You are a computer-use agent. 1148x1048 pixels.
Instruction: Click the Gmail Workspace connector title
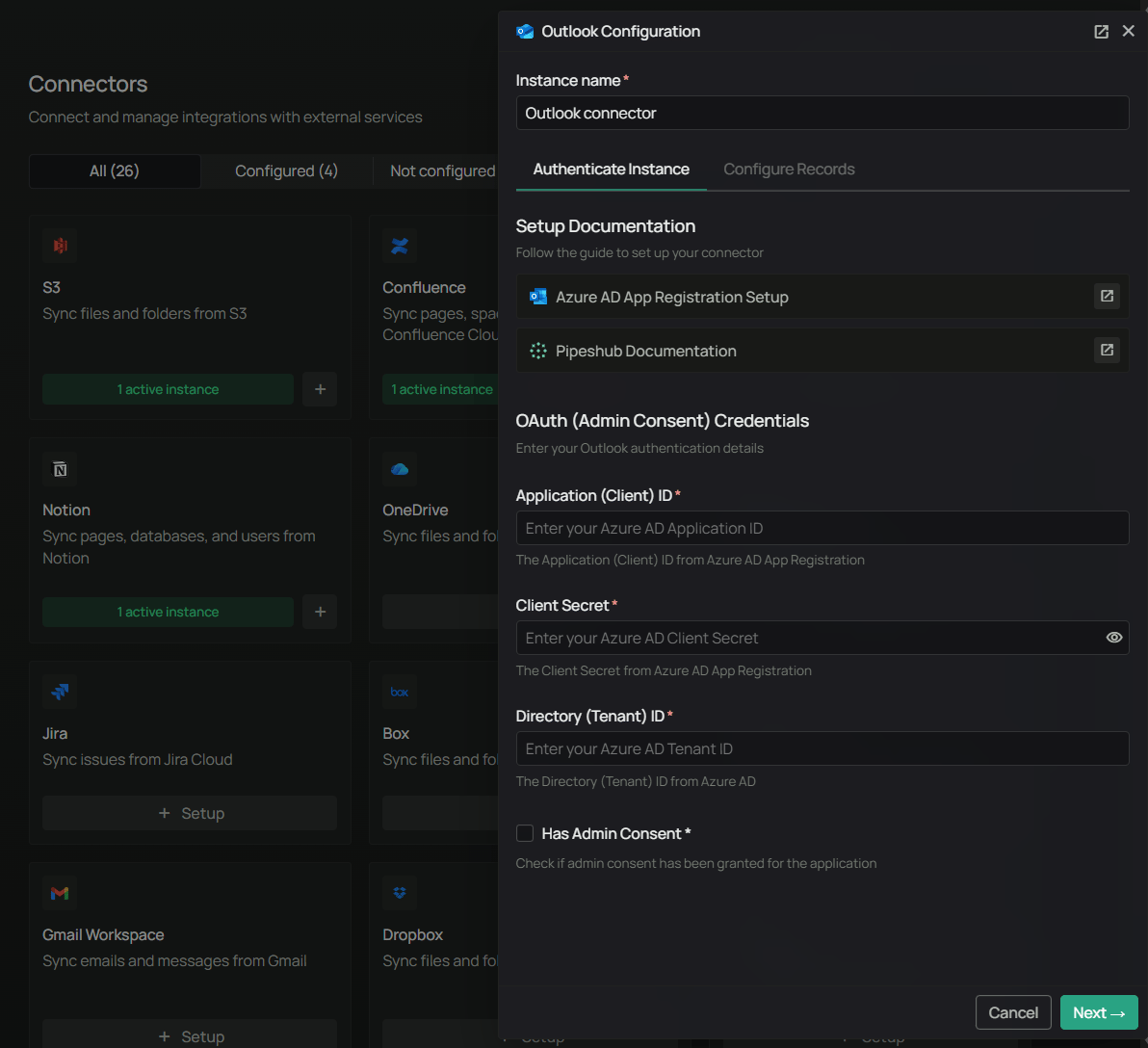[x=103, y=934]
